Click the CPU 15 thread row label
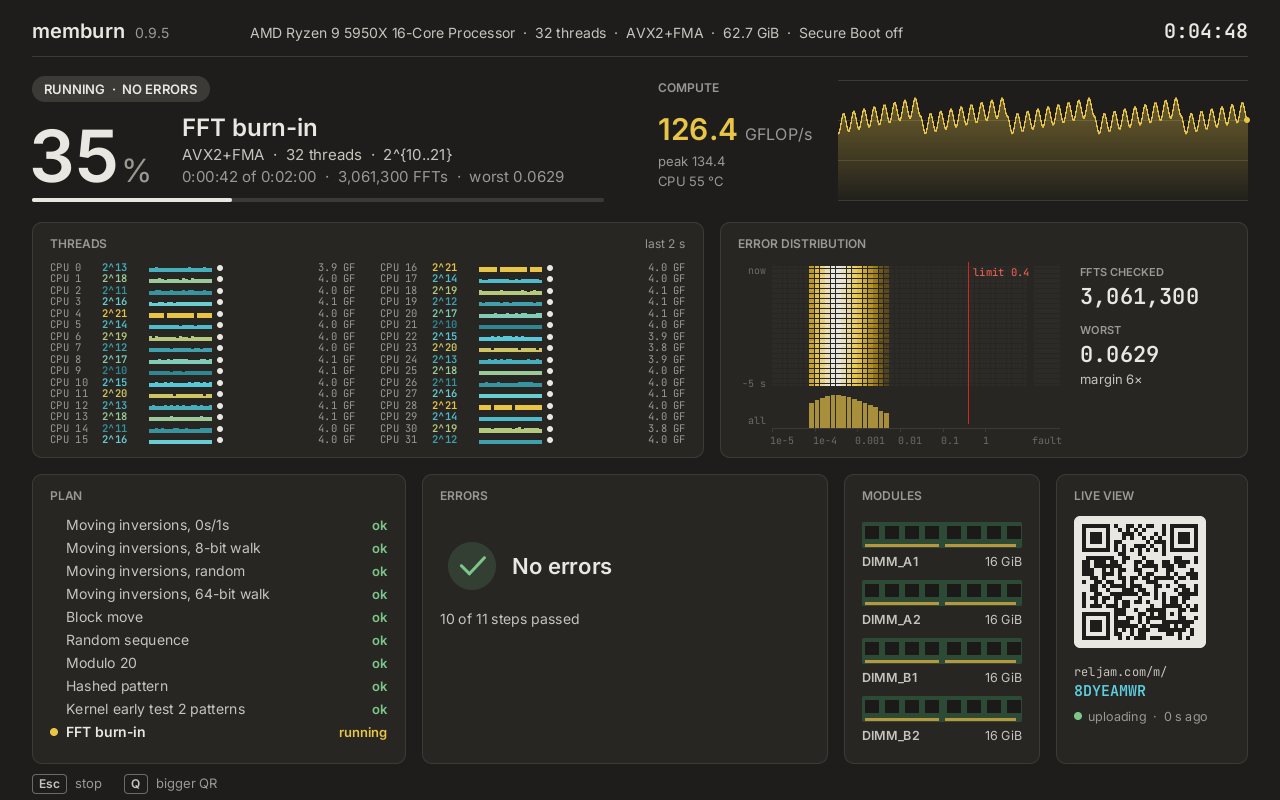1280x800 pixels. click(69, 440)
